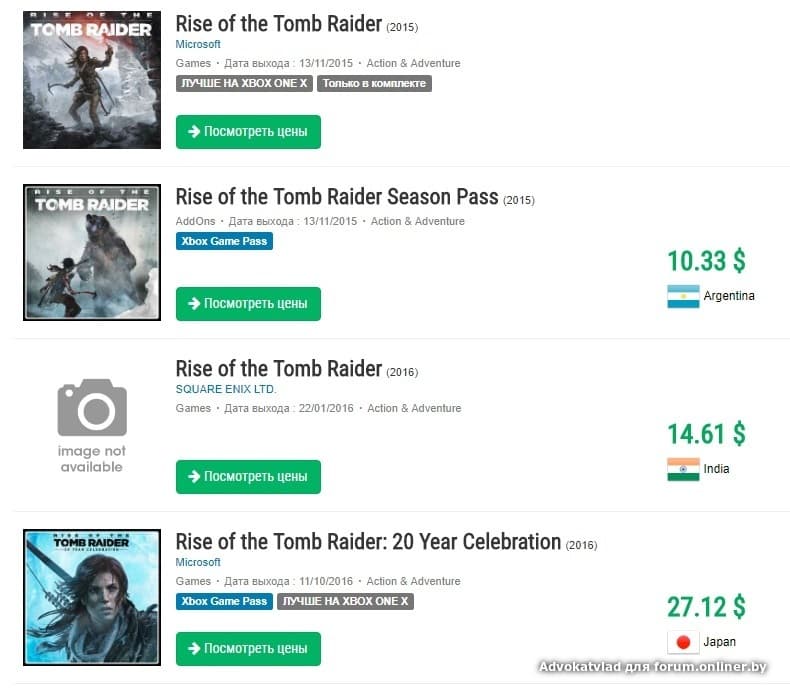This screenshot has width=790, height=690.
Task: Open the 20 Year Celebration cover thumbnail
Action: [x=92, y=598]
